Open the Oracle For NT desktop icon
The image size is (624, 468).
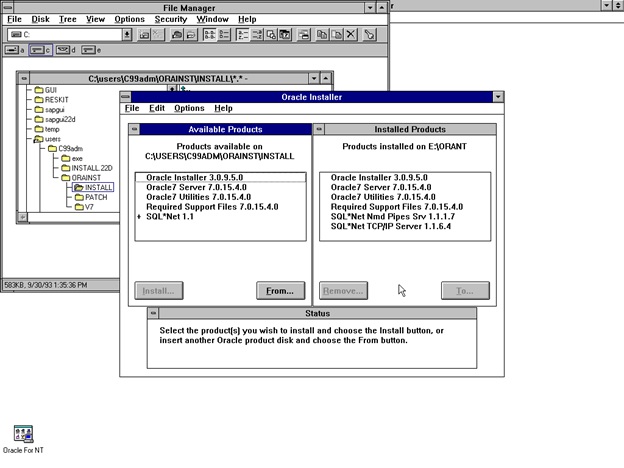pos(23,434)
